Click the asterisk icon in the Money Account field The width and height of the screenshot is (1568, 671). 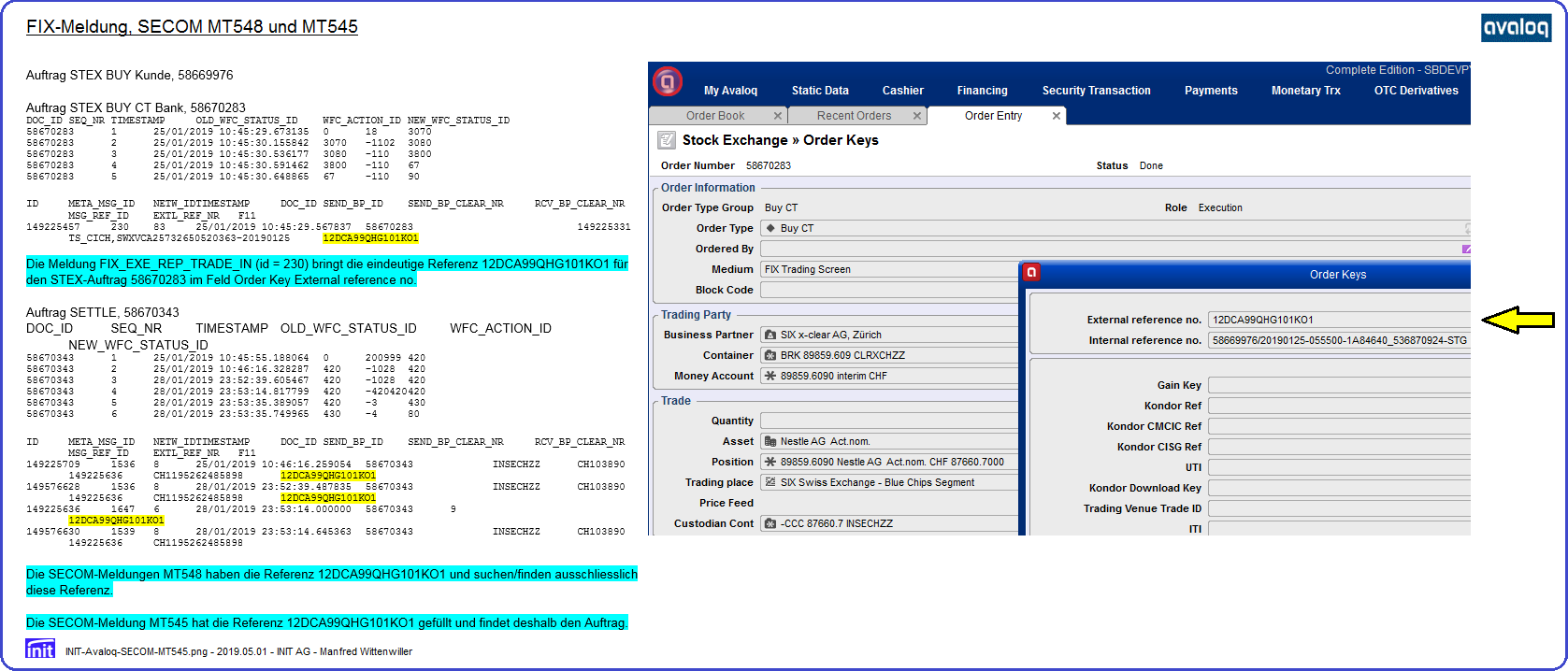tap(770, 376)
